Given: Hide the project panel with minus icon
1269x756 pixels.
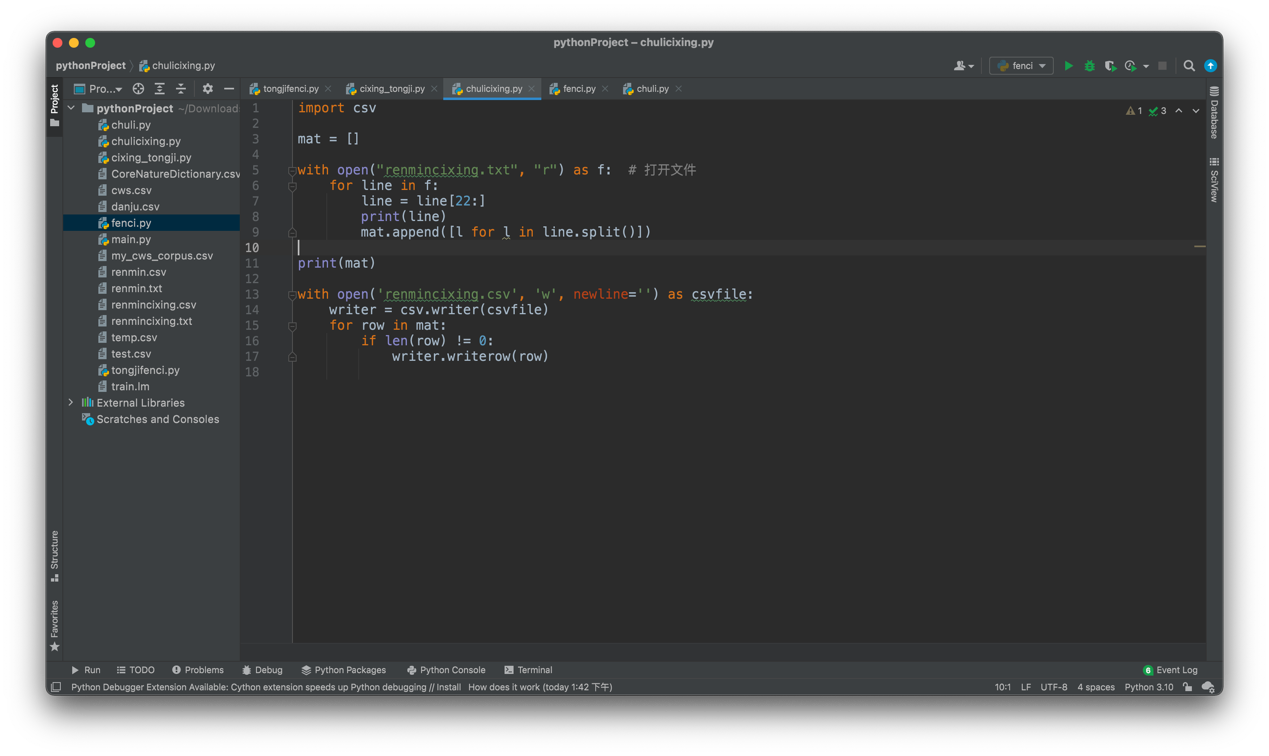Looking at the screenshot, I should (229, 89).
